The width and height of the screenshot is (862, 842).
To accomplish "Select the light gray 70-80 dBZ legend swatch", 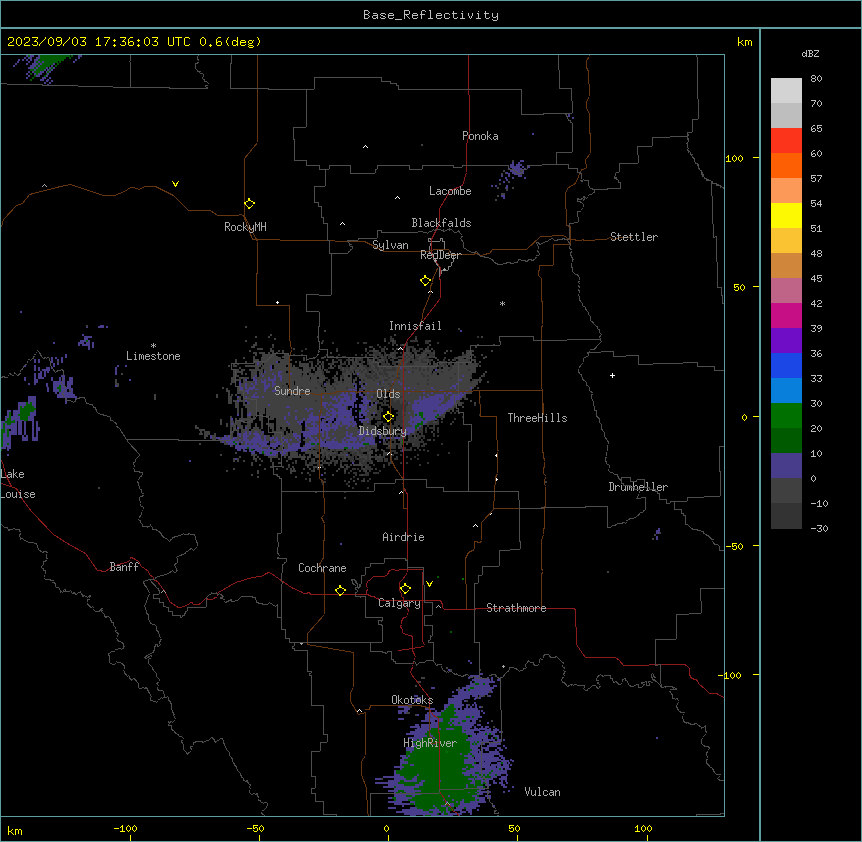I will click(x=786, y=91).
